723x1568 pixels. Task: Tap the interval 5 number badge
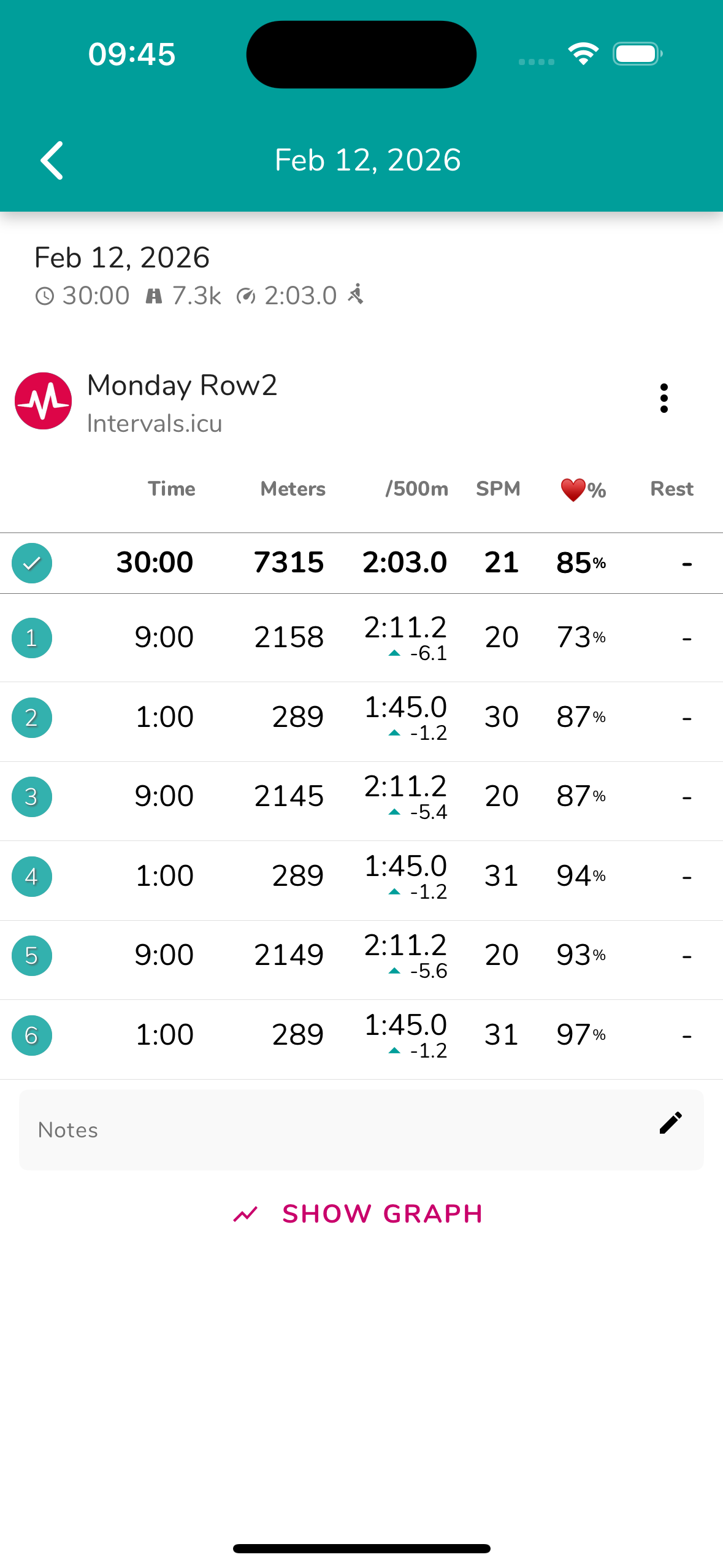tap(32, 956)
